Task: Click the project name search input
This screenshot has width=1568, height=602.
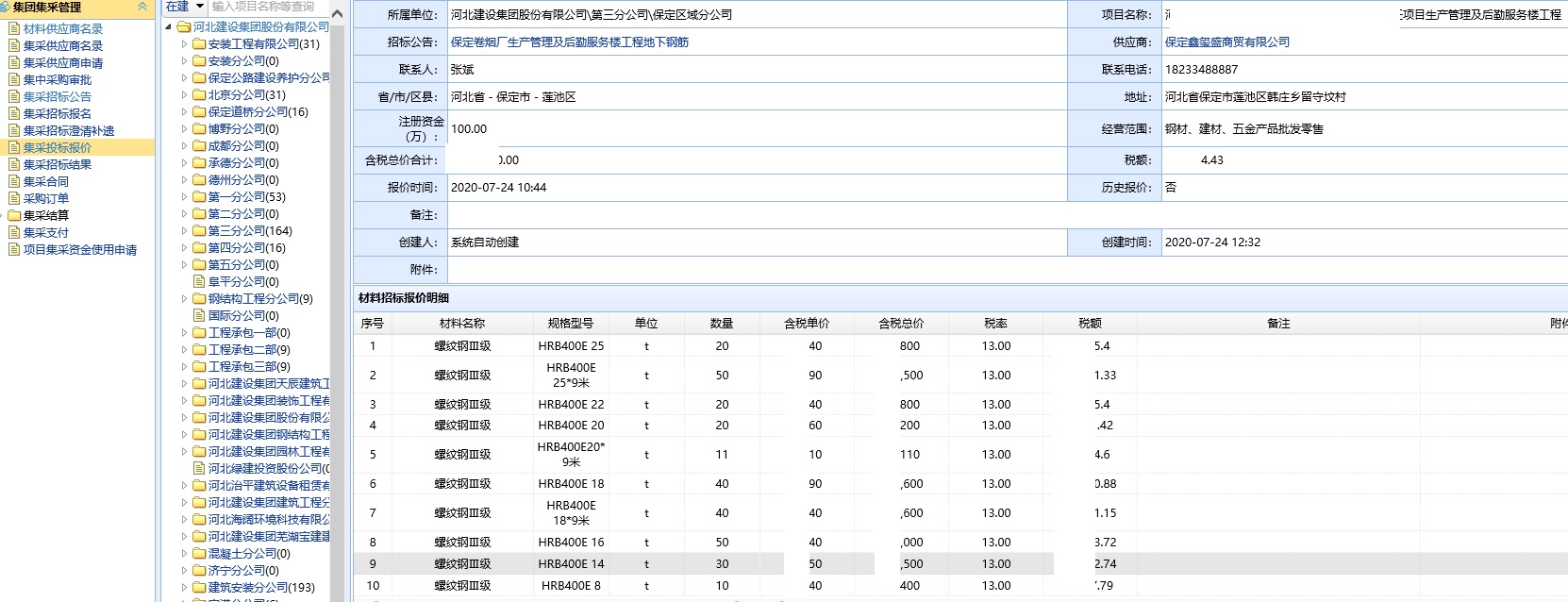Action: click(269, 7)
